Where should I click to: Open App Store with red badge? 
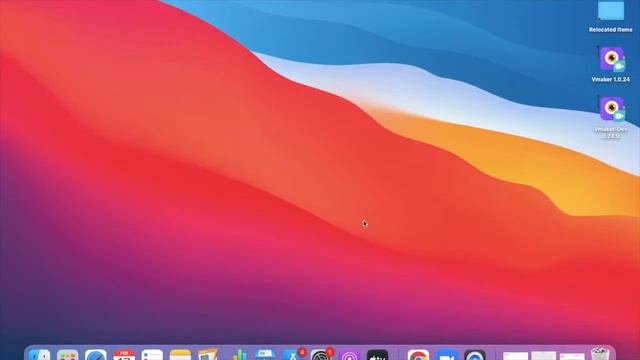tap(293, 355)
